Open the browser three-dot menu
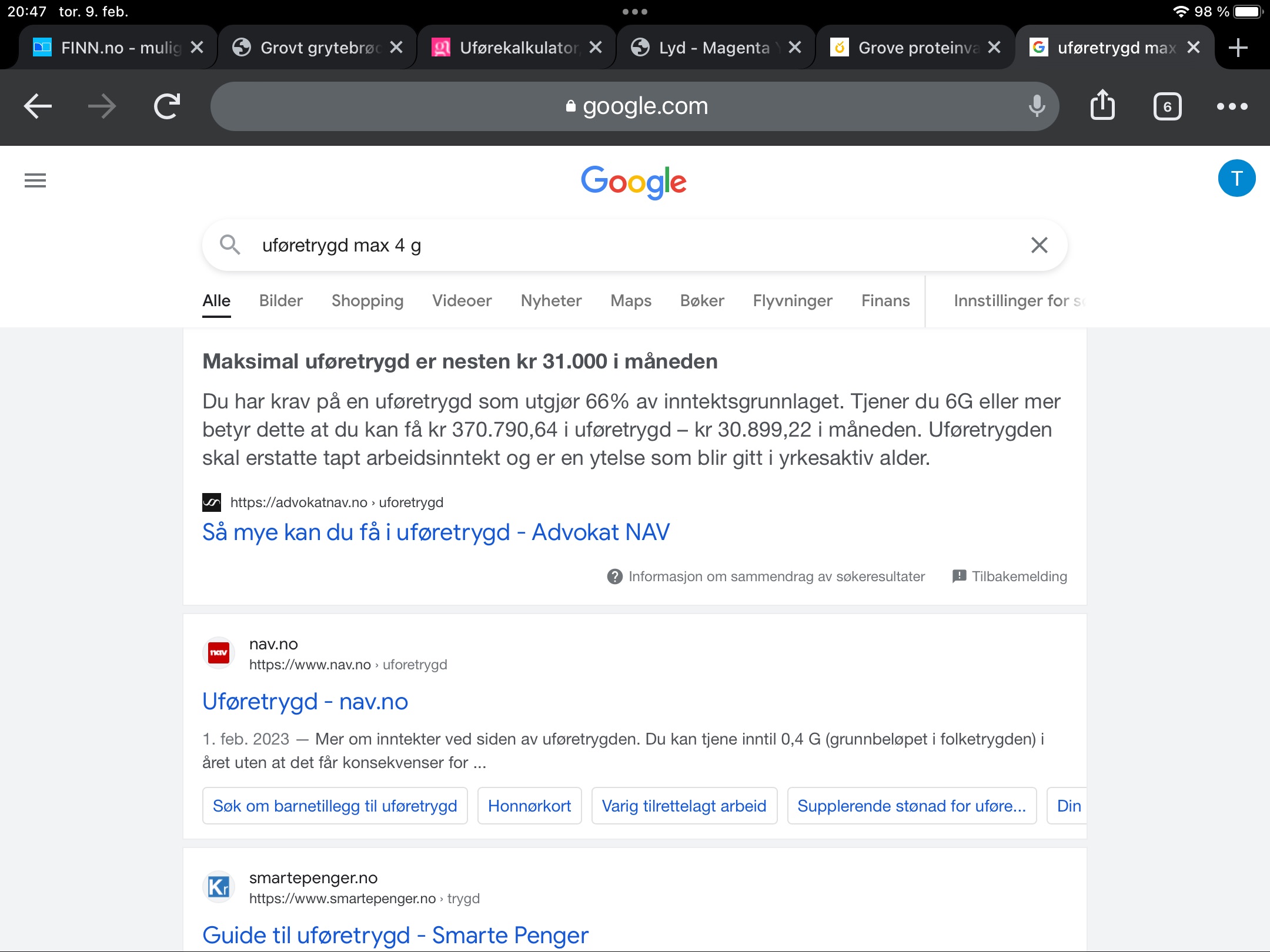 click(1232, 106)
